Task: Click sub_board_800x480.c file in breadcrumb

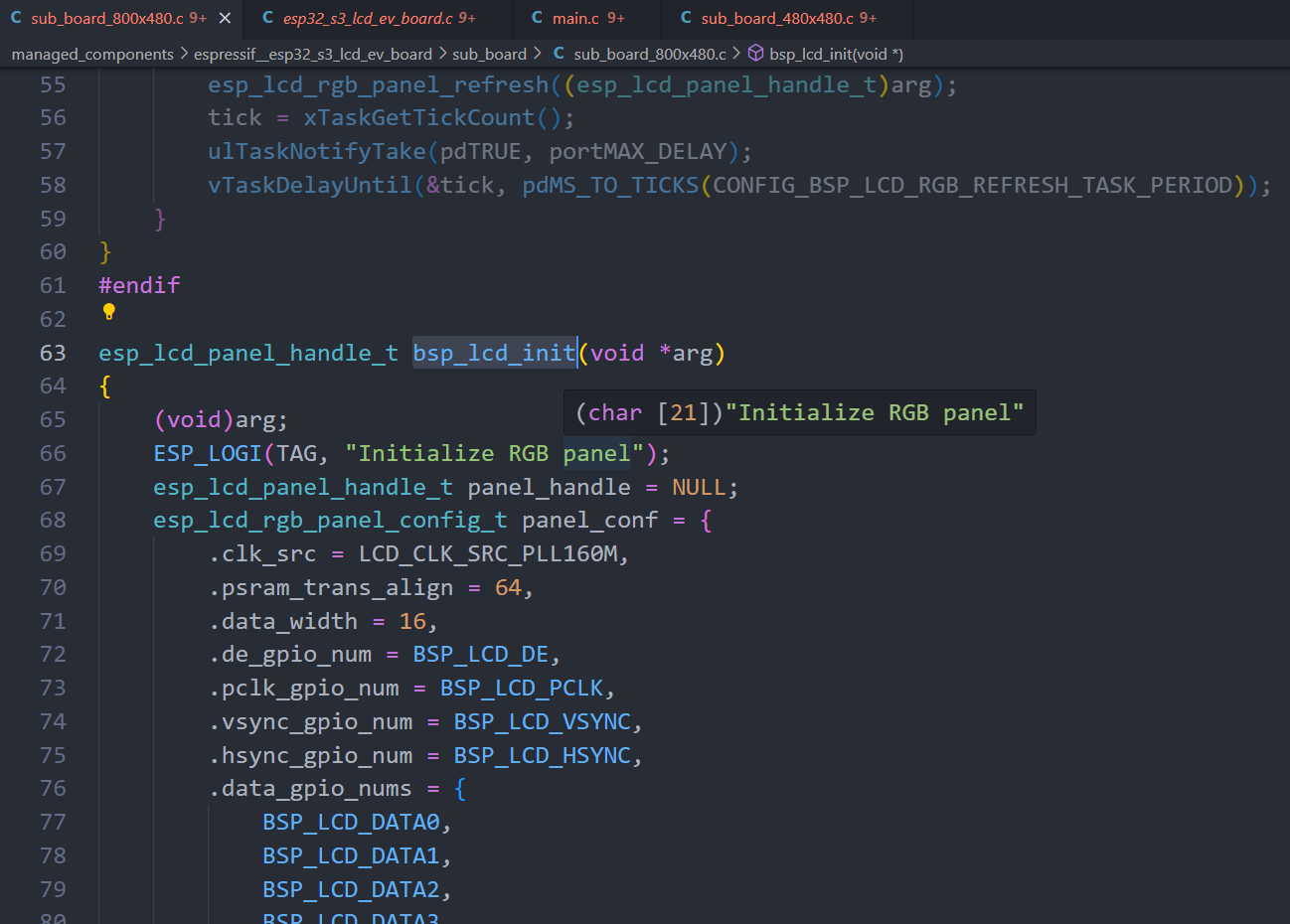Action: [650, 54]
